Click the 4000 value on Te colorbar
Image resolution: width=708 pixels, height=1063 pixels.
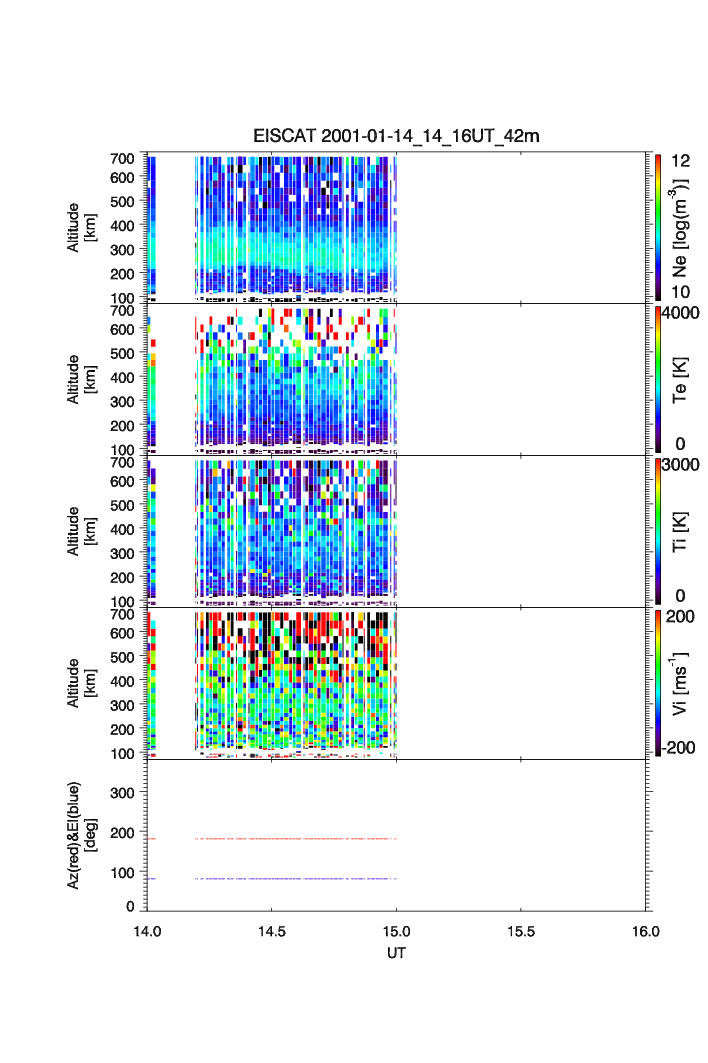tap(683, 312)
